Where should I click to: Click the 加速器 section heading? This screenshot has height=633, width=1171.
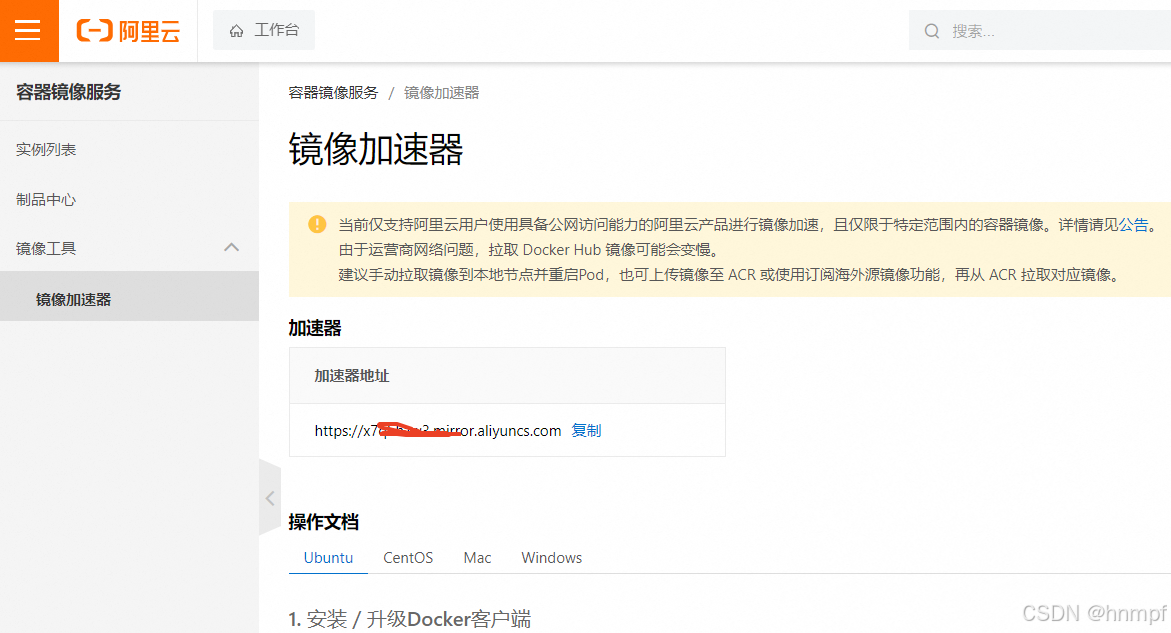click(x=315, y=328)
